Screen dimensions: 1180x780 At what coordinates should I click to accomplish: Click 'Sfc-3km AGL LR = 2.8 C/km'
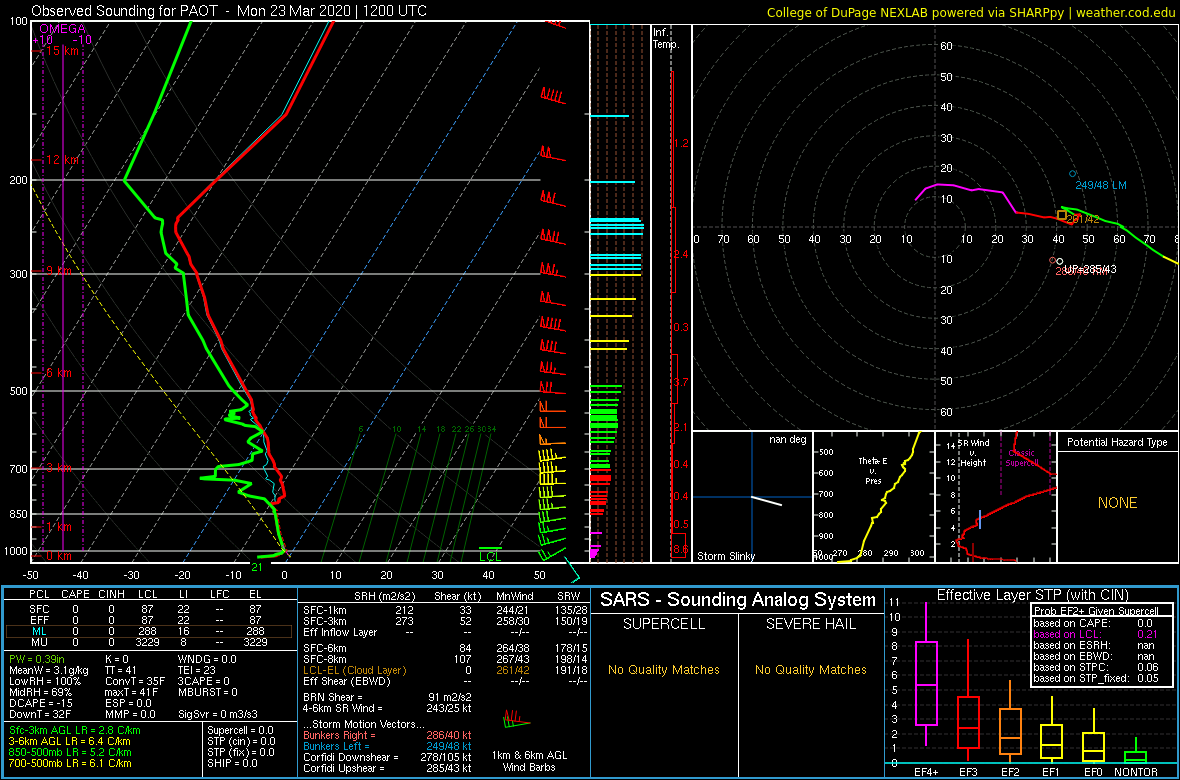[x=75, y=730]
